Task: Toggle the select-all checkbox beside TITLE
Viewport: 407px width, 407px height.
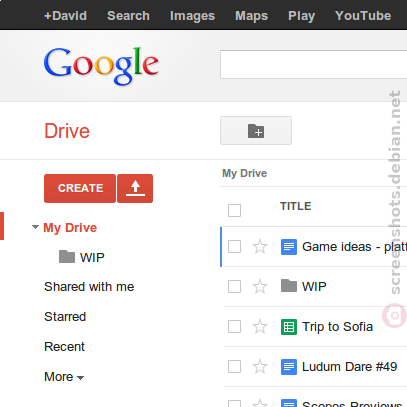Action: [x=234, y=210]
